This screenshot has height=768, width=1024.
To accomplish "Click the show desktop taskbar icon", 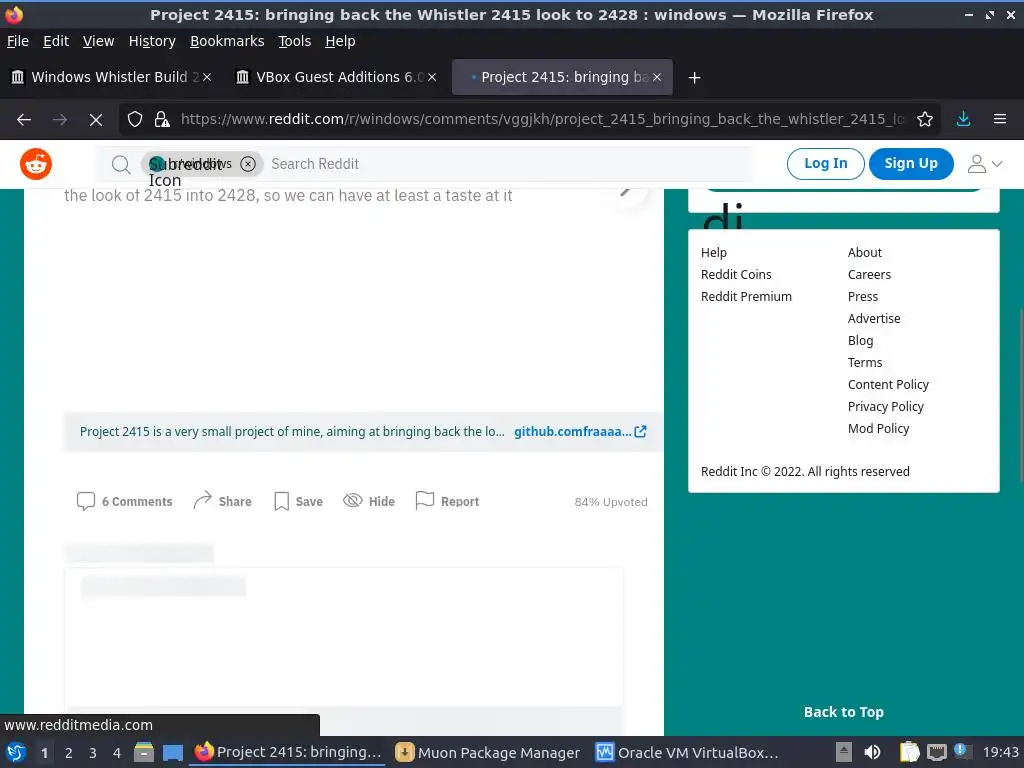I will [172, 753].
